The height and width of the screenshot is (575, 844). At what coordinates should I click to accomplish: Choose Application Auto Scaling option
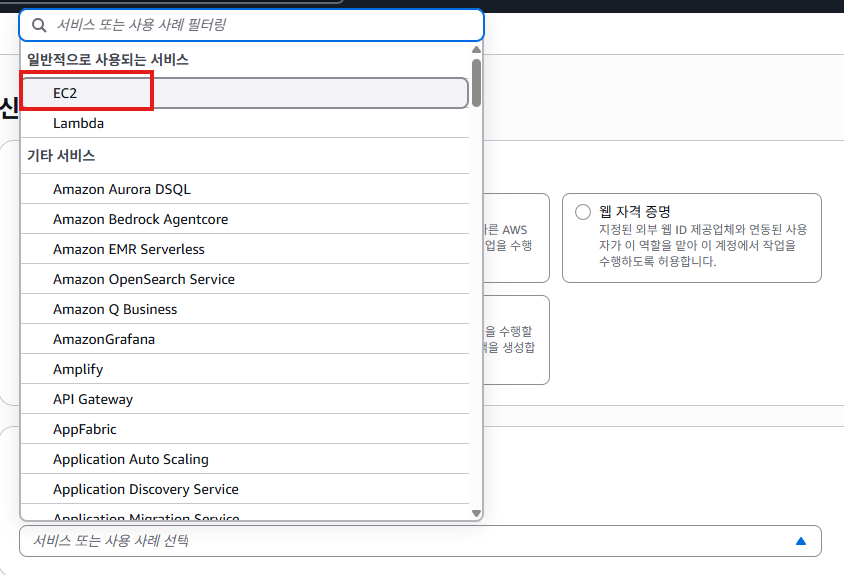point(244,459)
